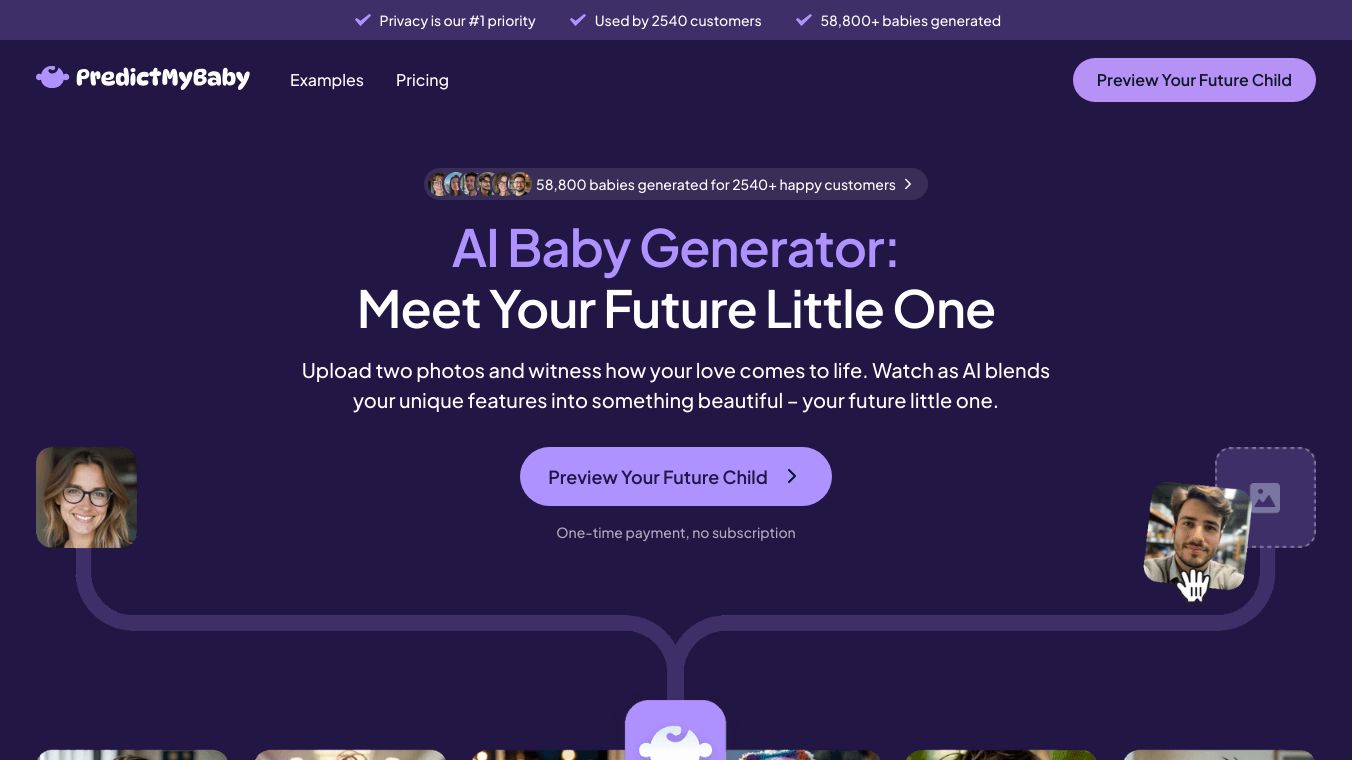Select the bearded man photo thumbnail

coord(1197,537)
